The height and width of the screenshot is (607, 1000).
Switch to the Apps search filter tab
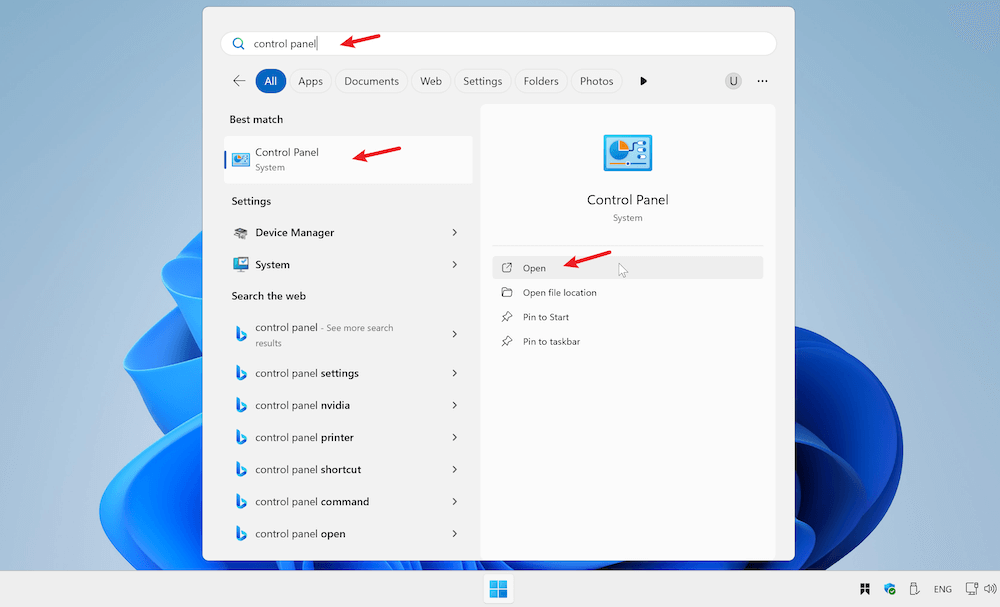point(310,81)
